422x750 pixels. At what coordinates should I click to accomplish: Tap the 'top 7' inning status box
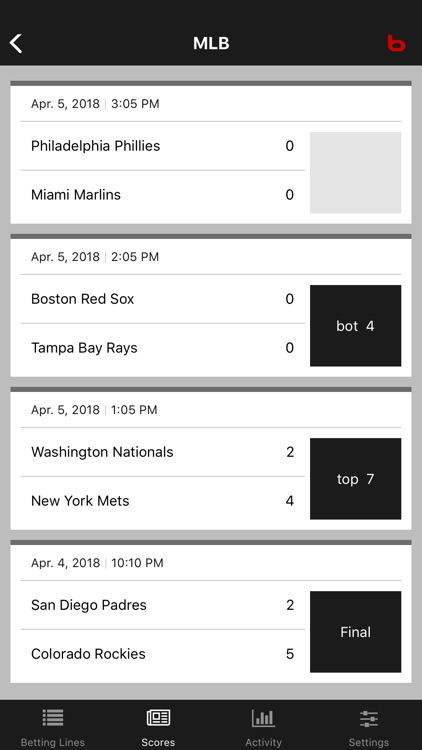(x=355, y=479)
